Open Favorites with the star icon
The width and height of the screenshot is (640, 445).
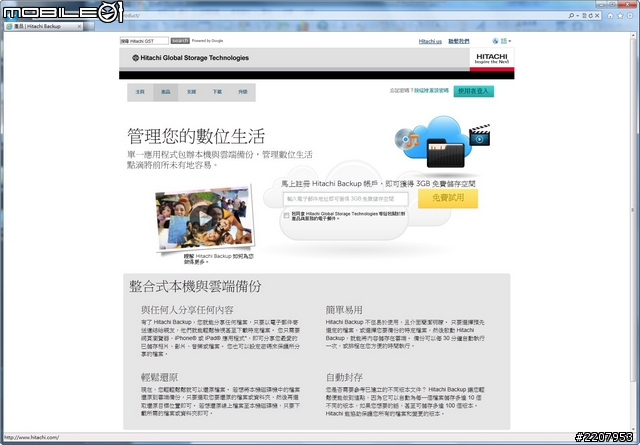(x=620, y=16)
